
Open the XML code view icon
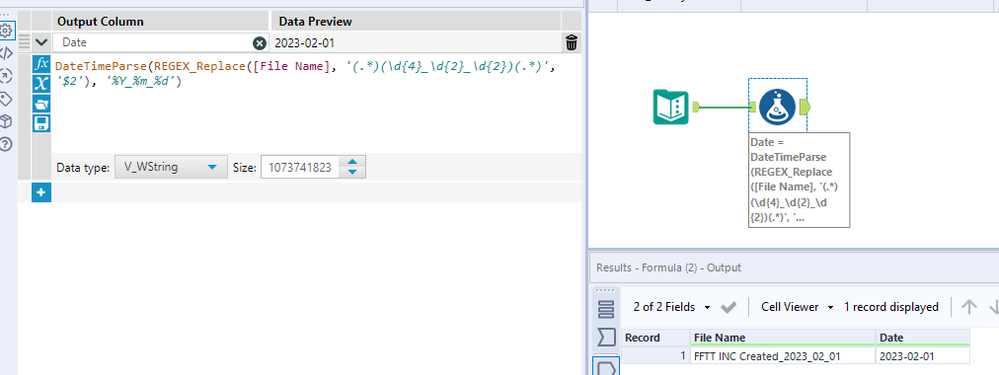[x=6, y=53]
